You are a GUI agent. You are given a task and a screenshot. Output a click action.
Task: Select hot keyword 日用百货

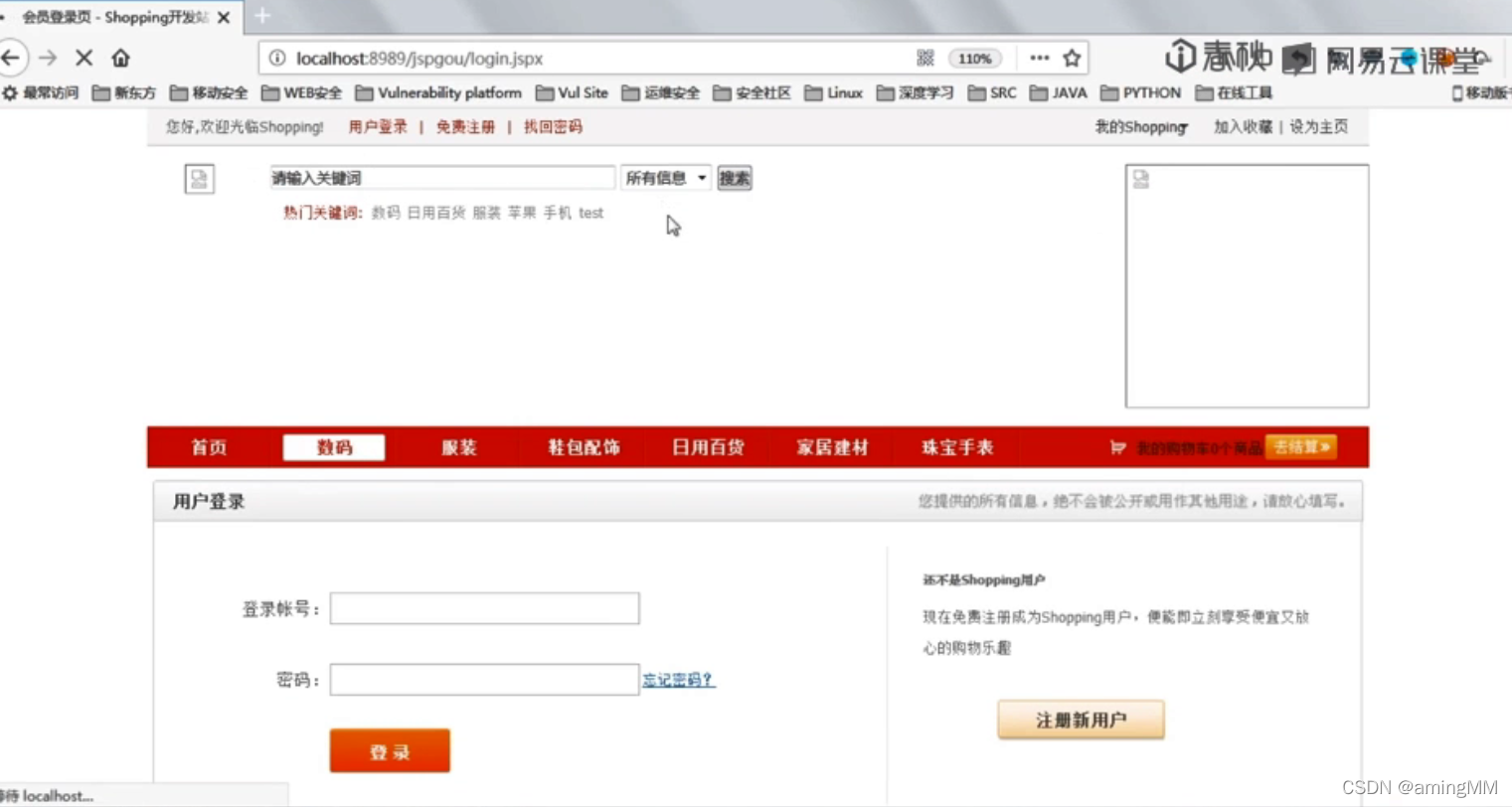436,213
